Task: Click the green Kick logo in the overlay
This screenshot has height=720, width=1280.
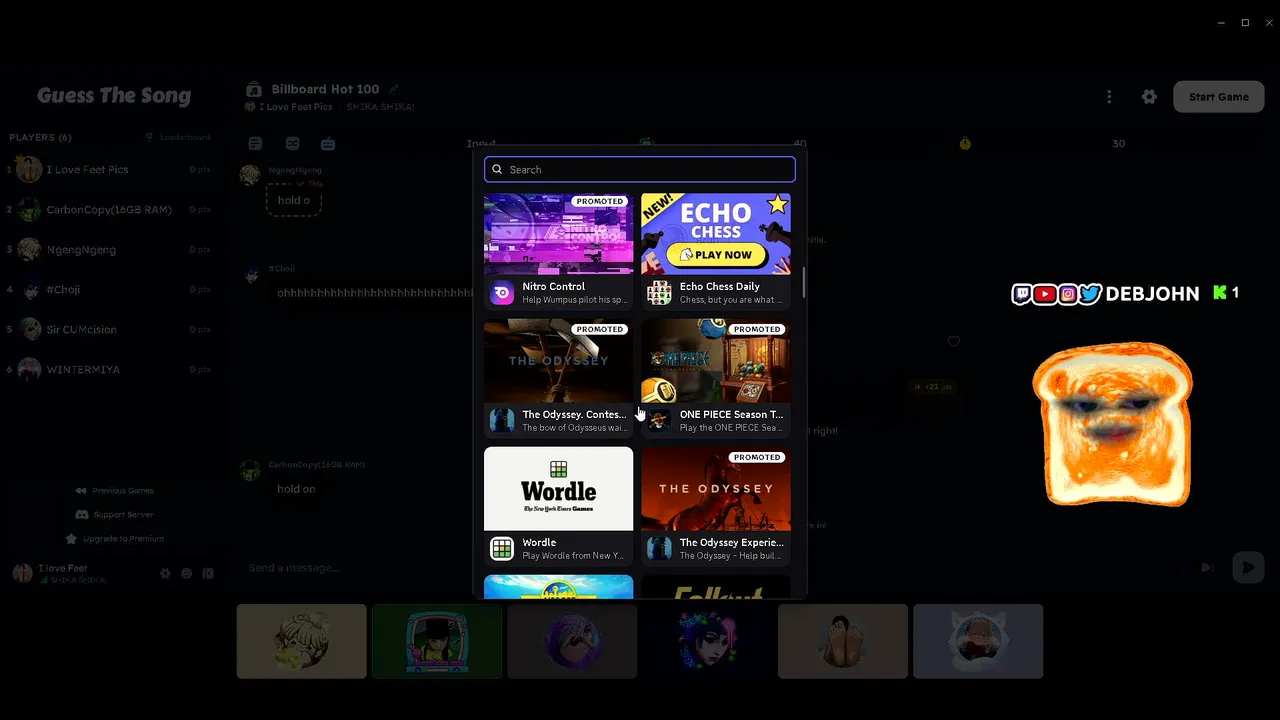Action: tap(1220, 293)
